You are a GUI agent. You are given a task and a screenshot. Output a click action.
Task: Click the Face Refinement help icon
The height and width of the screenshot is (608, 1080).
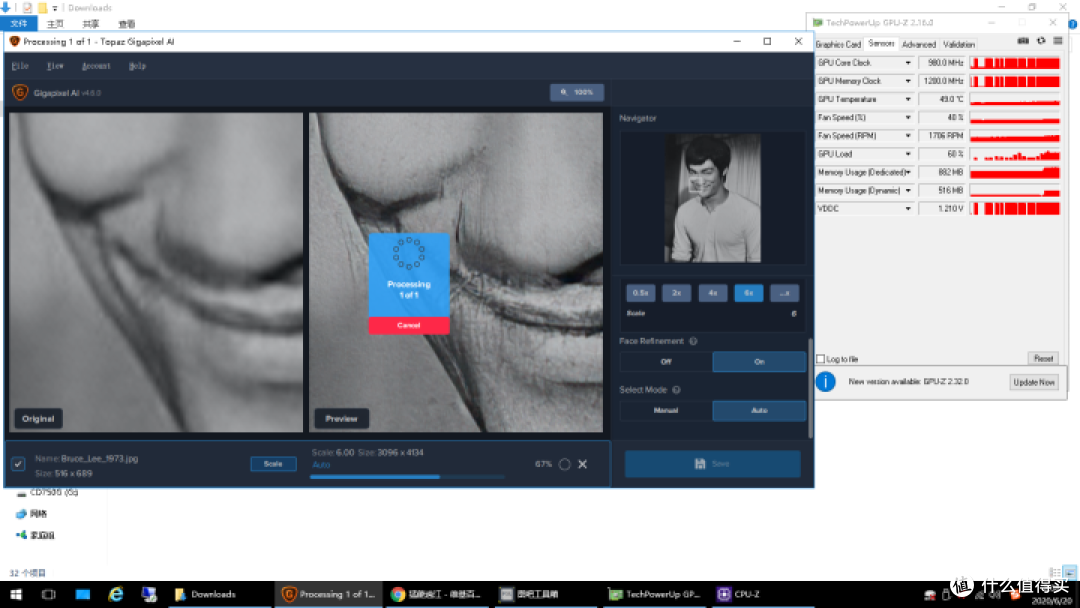pyautogui.click(x=693, y=341)
